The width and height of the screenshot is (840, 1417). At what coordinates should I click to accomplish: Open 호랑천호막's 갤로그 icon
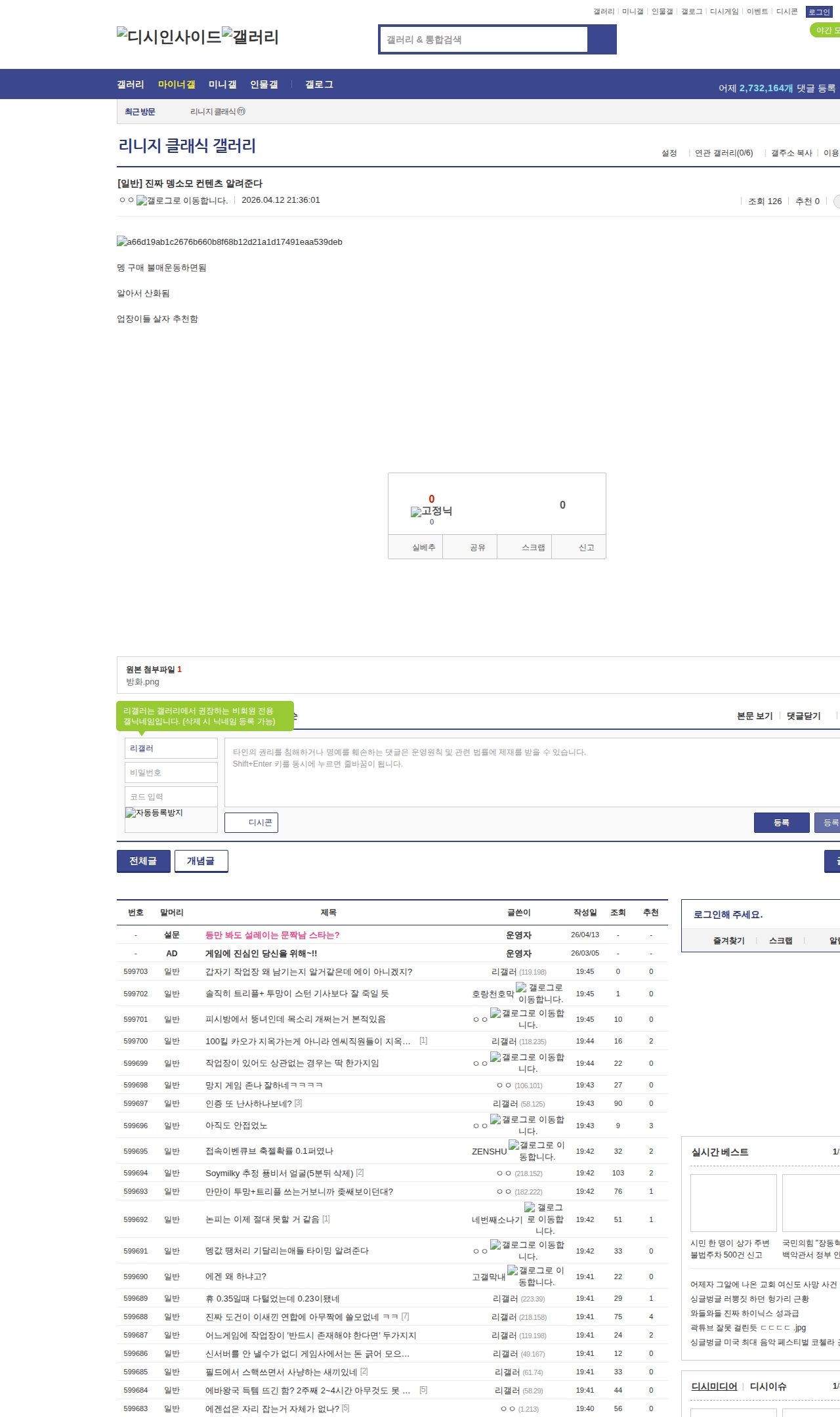click(x=541, y=993)
